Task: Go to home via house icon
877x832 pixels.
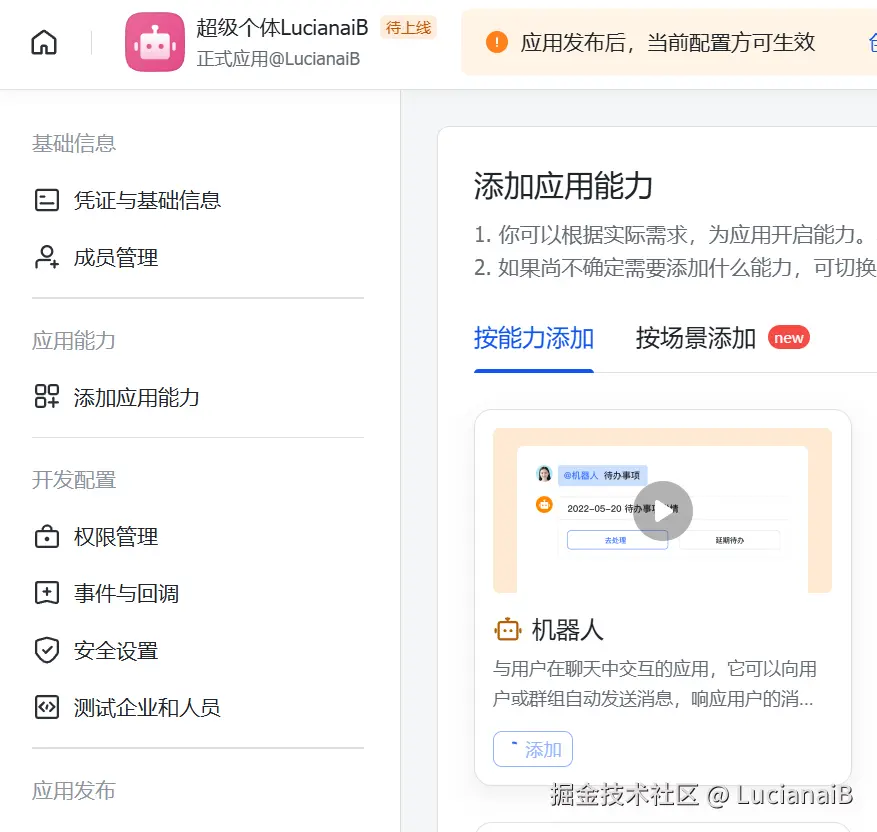Action: pos(44,42)
